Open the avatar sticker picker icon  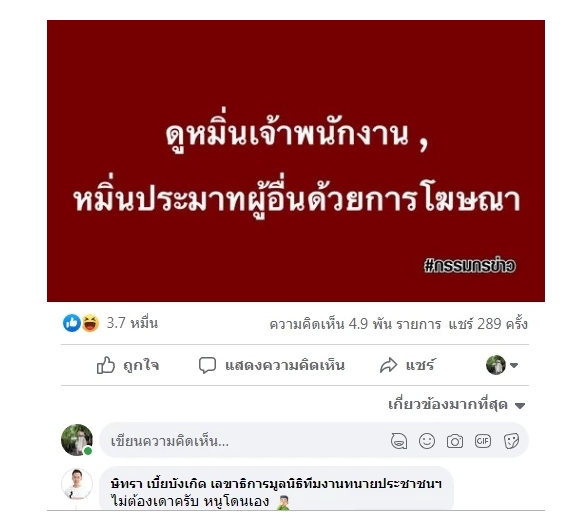pos(399,441)
